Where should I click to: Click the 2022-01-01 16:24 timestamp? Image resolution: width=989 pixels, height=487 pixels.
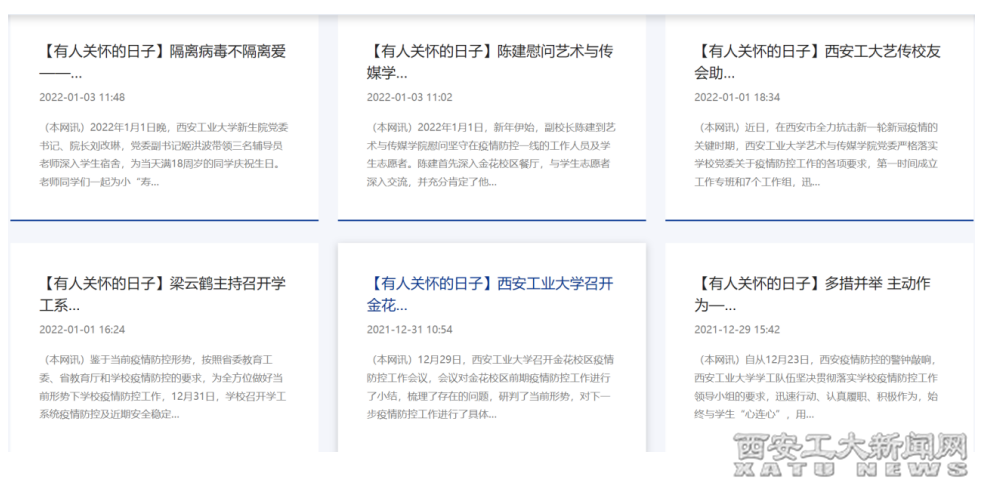[82, 330]
